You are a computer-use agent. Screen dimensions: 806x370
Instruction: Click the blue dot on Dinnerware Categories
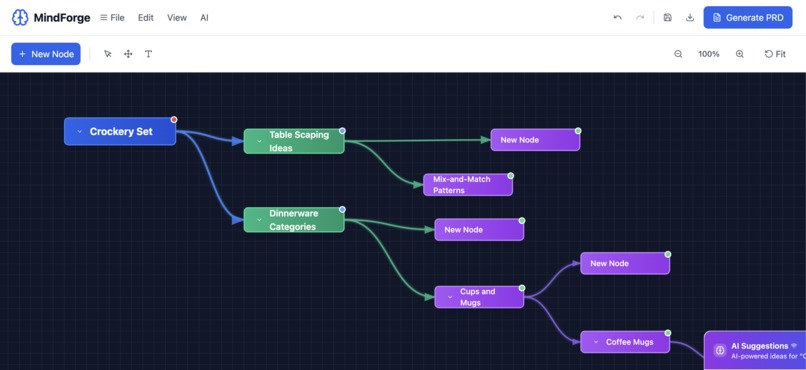coord(342,210)
